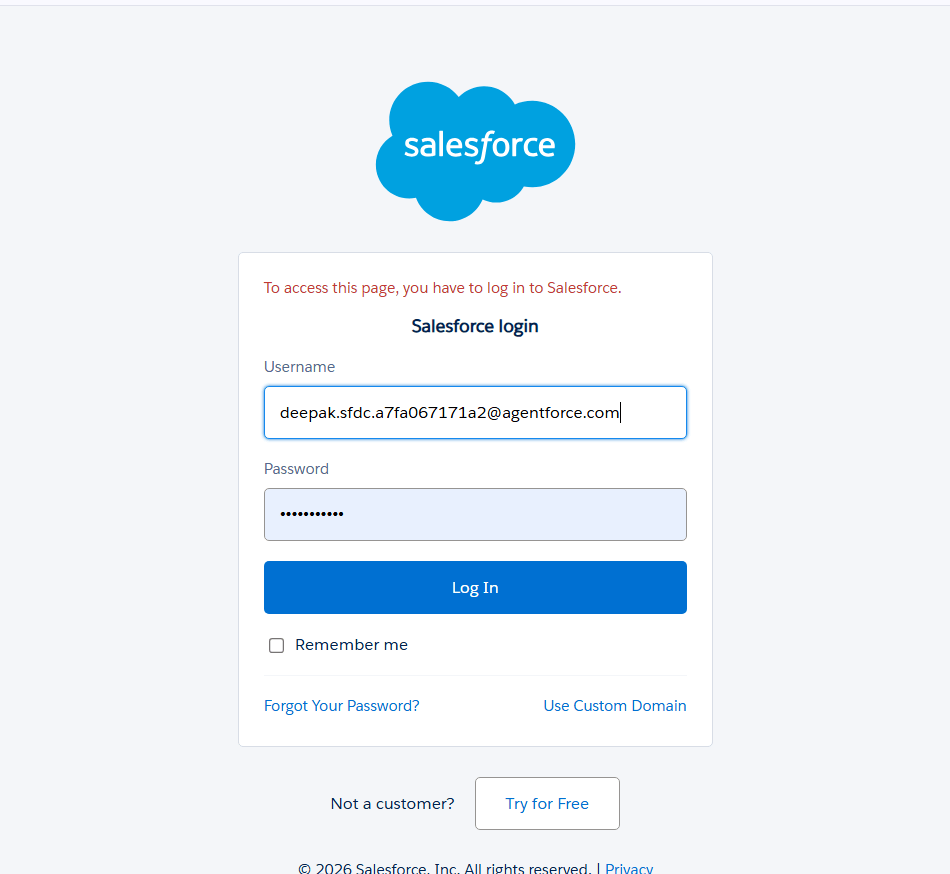Open the Privacy link in the footer
Screen dimensions: 950x874
tap(629, 867)
